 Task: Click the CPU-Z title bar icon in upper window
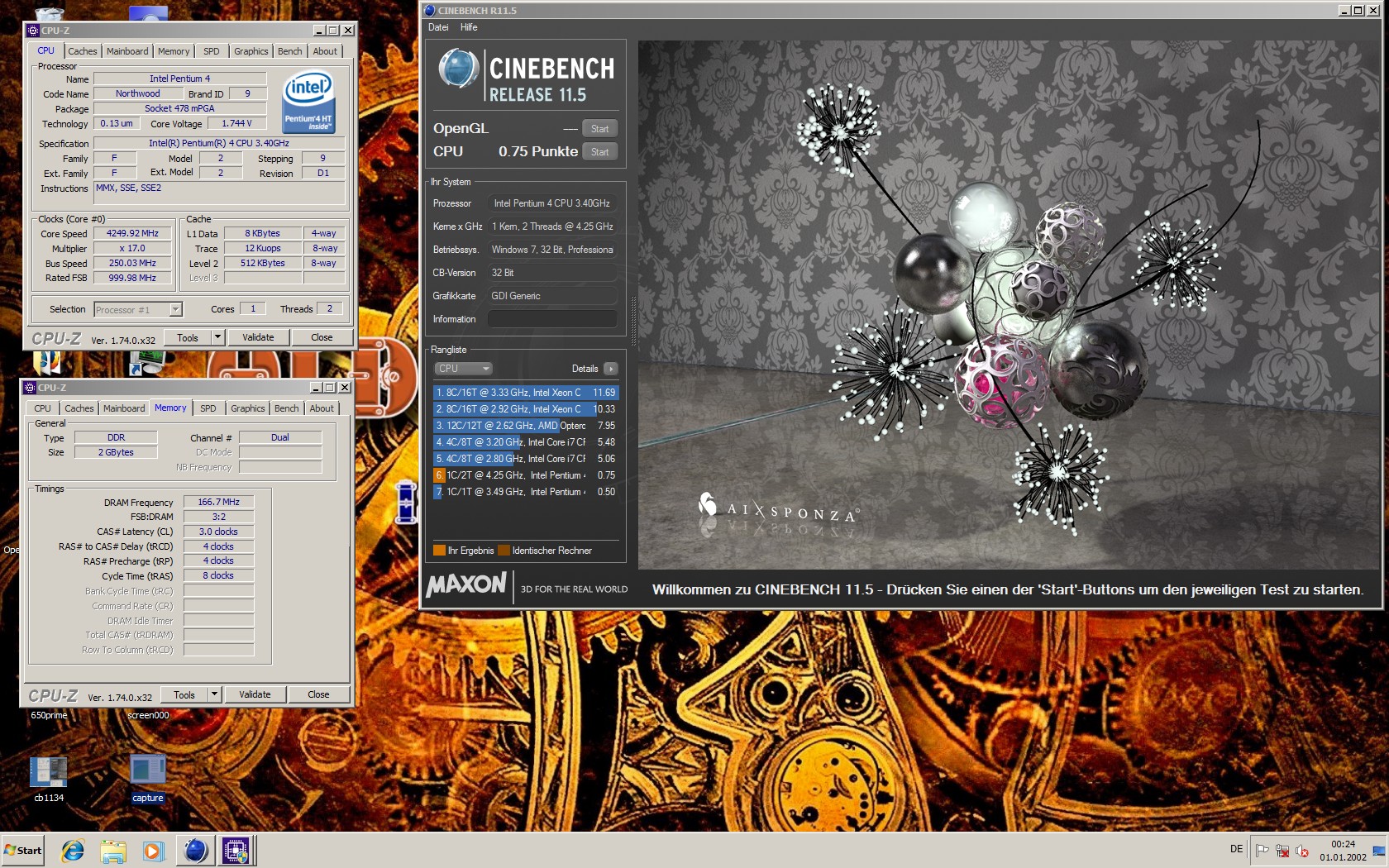pyautogui.click(x=33, y=30)
